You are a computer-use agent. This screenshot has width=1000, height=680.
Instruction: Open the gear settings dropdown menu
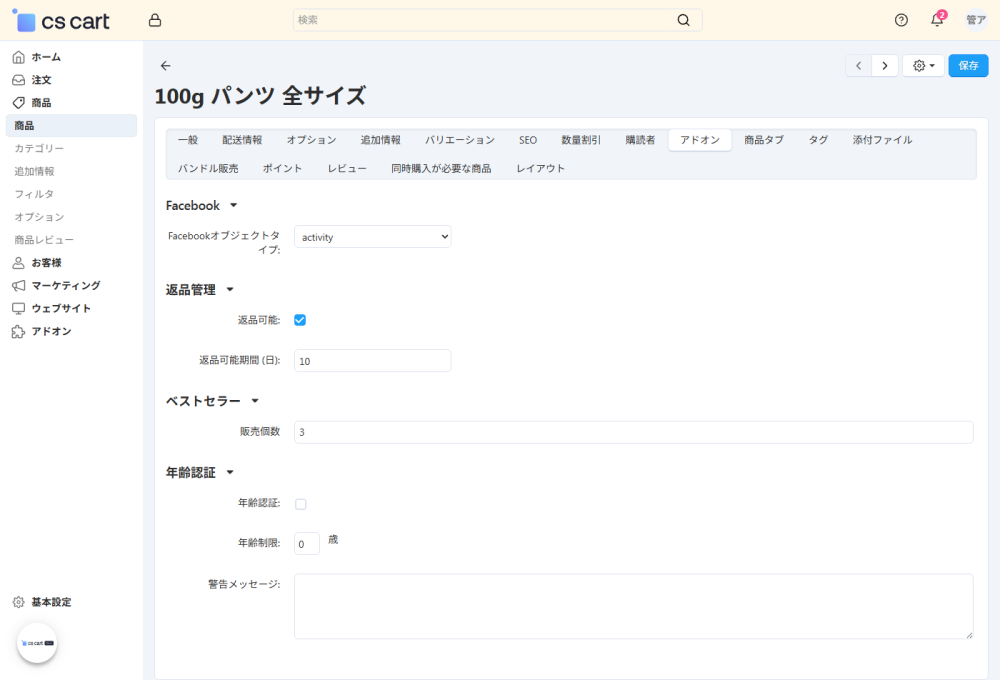(923, 66)
